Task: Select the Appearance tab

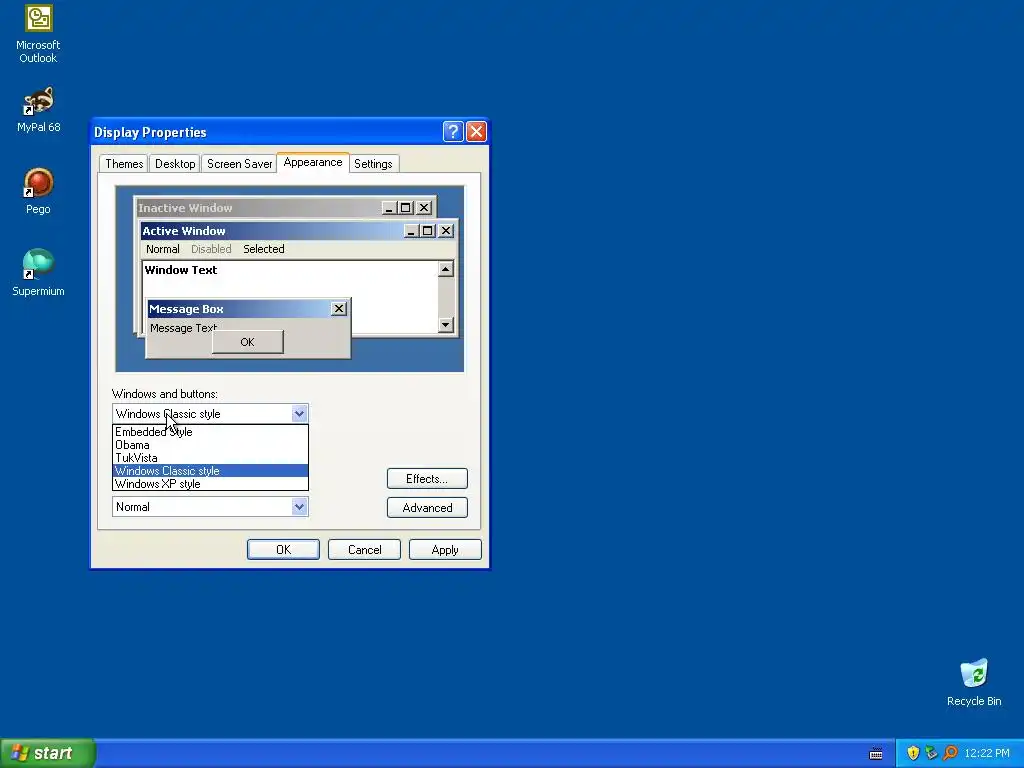Action: pyautogui.click(x=313, y=163)
